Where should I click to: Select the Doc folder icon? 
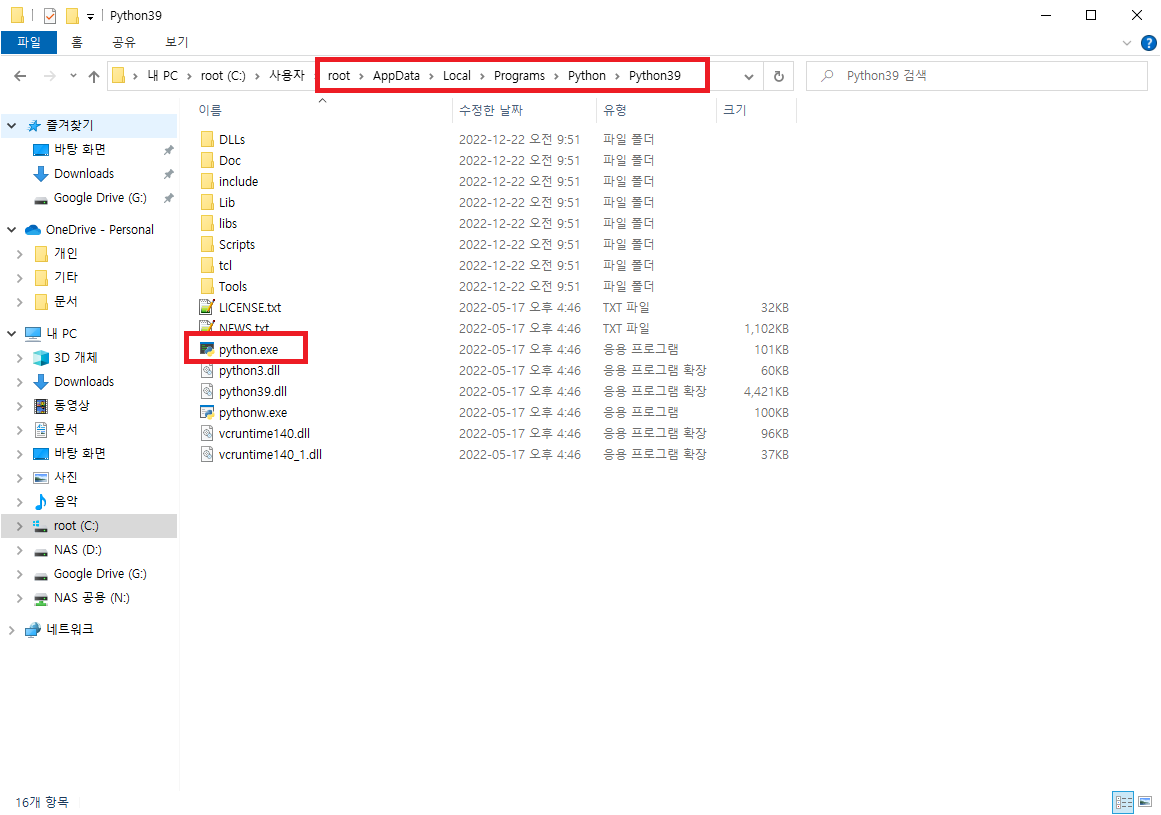point(207,161)
